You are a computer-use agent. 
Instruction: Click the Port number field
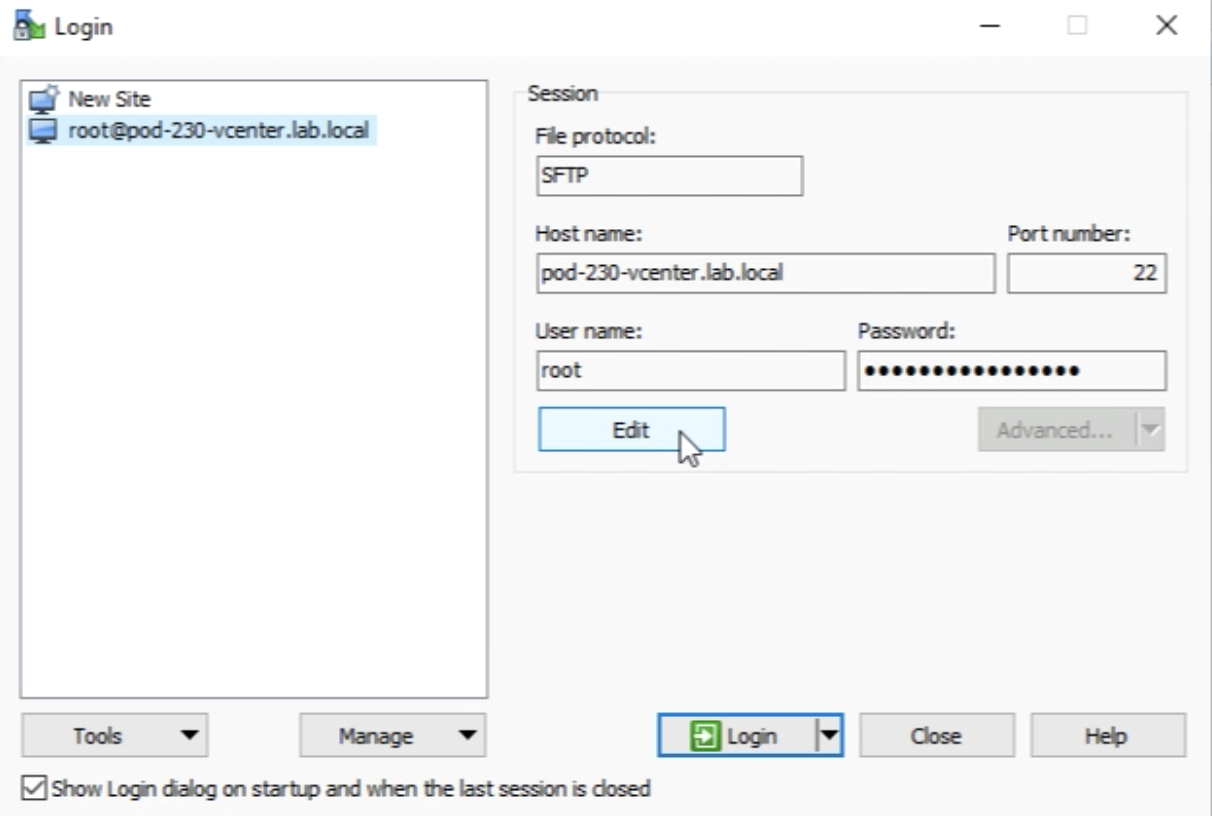[1086, 273]
